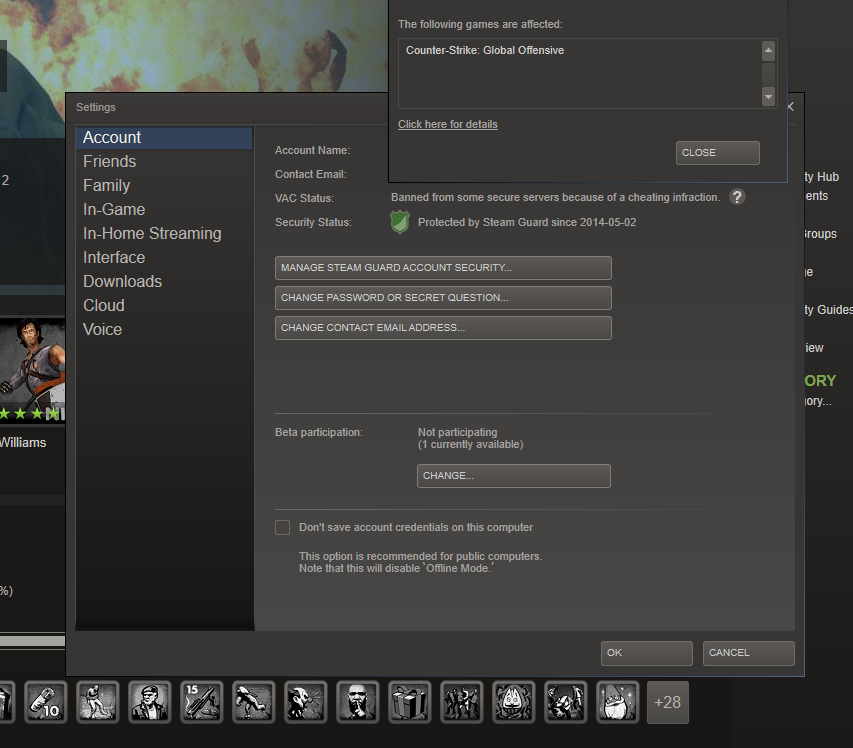
Task: Click Manage Steam Guard Account Security button
Action: (x=443, y=268)
